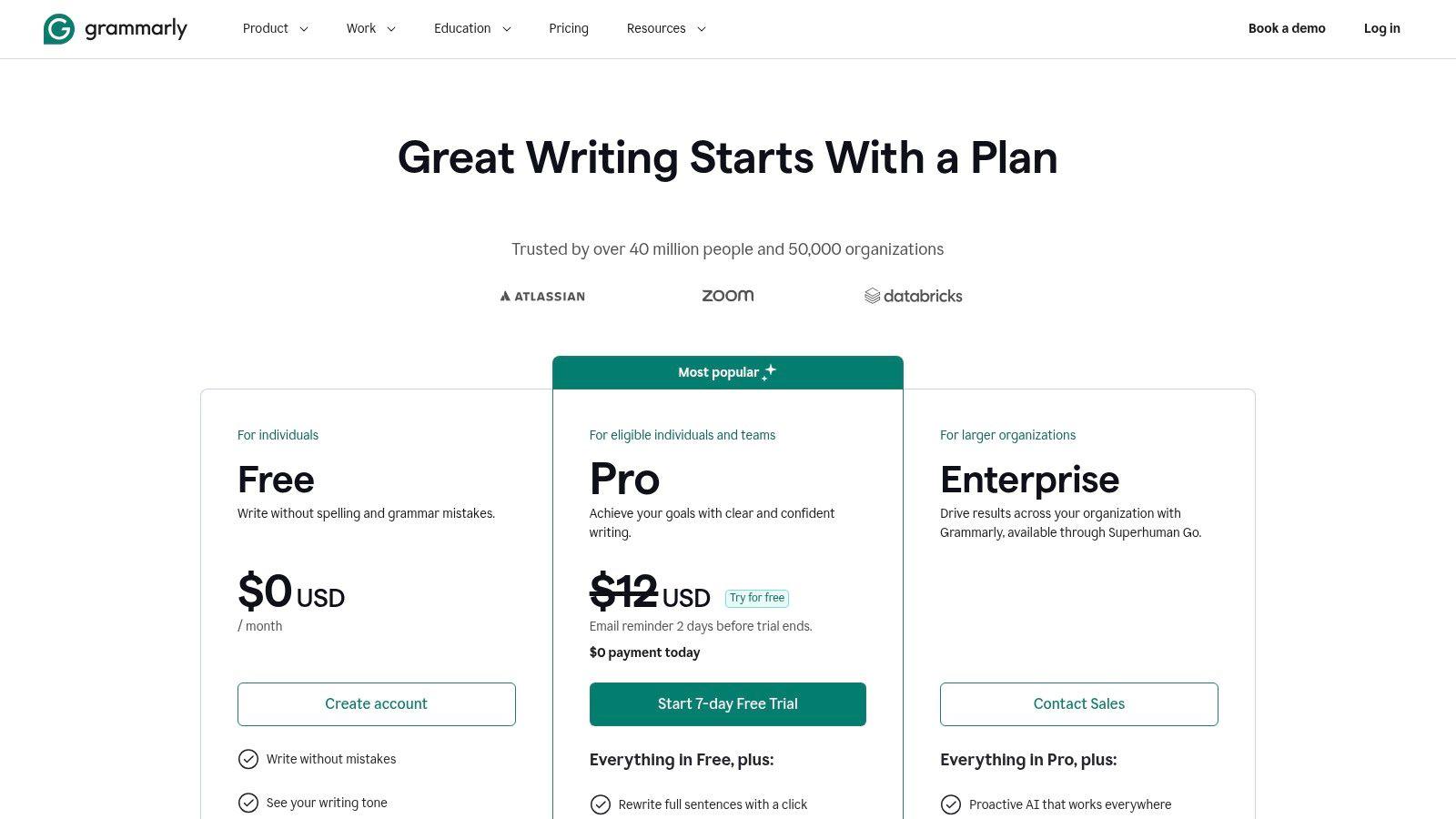Screen dimensions: 1456x819
Task: Click the checkmark icon beside See your writing tone
Action: tap(248, 803)
